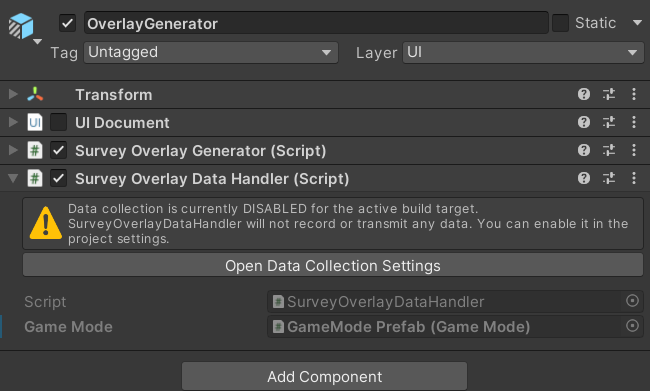This screenshot has width=650, height=391.
Task: Select the Survey Overlay Data Handler (Script) title
Action: click(212, 179)
